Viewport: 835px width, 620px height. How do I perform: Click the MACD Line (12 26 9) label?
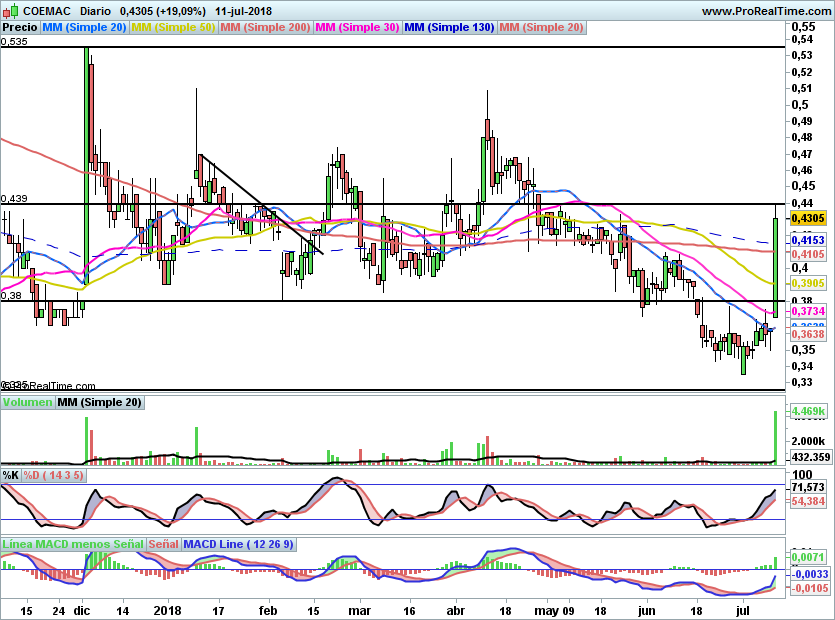pyautogui.click(x=229, y=544)
